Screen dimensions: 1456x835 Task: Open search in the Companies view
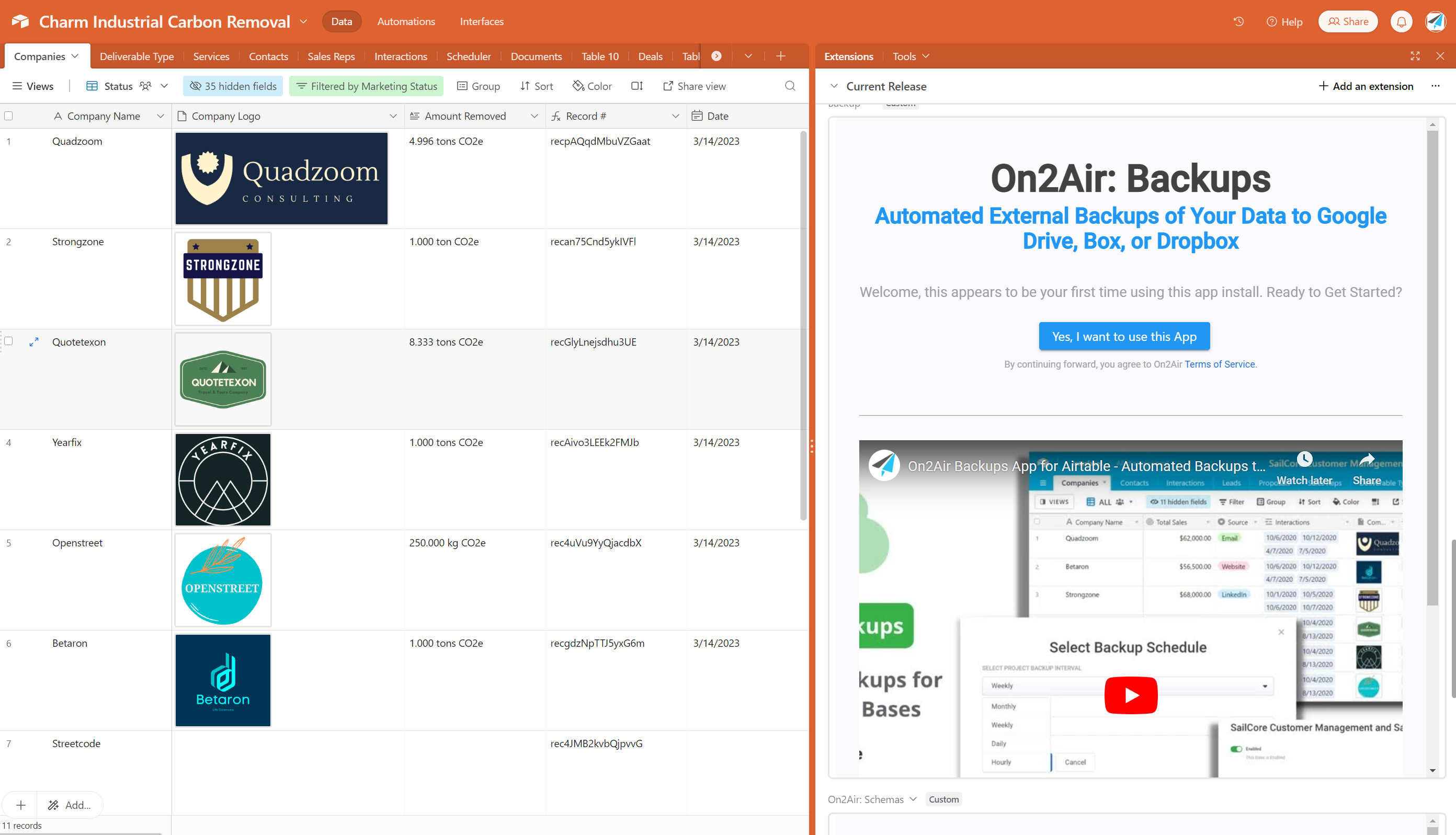pos(790,86)
